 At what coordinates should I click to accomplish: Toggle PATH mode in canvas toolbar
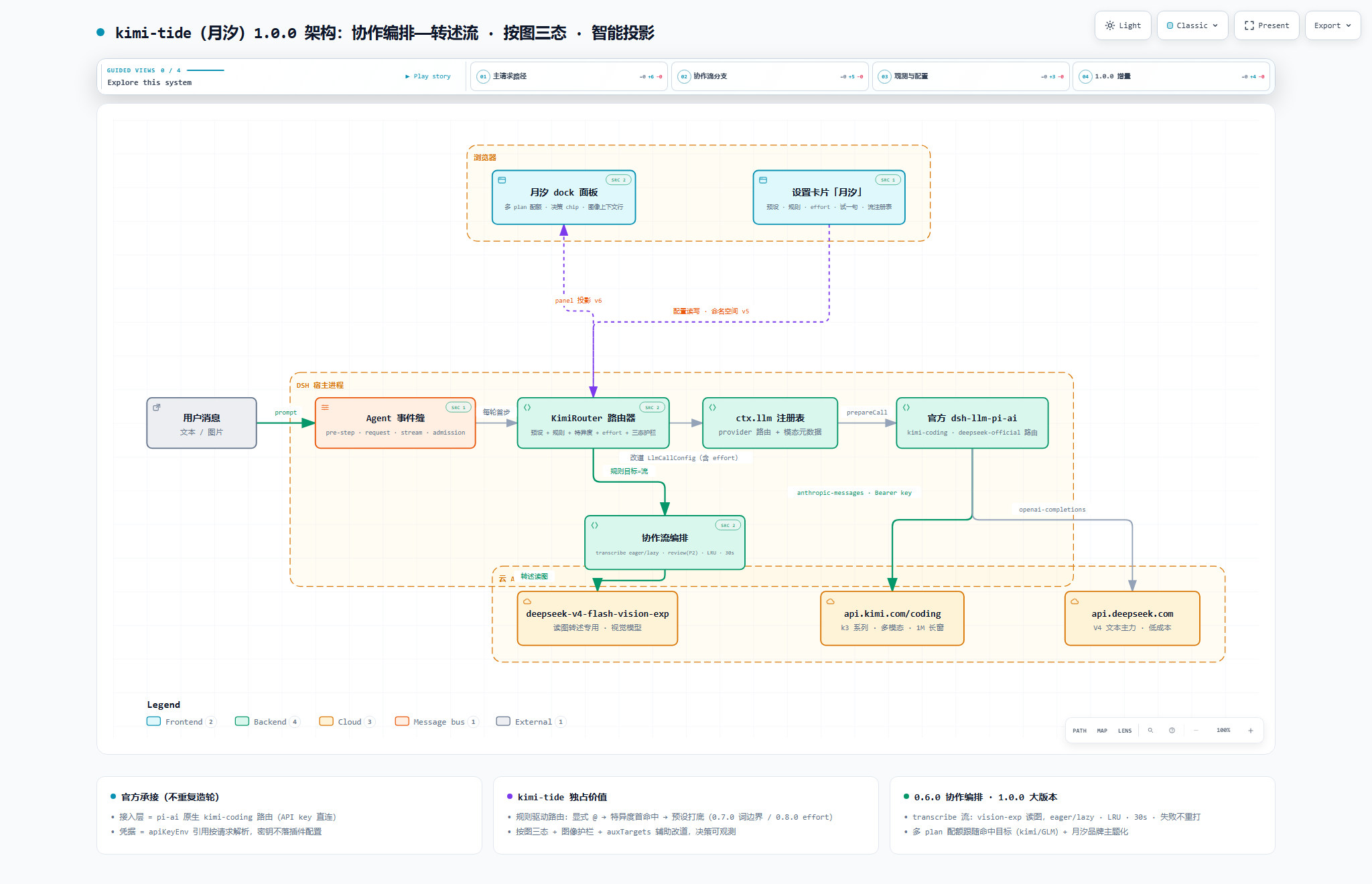1079,731
